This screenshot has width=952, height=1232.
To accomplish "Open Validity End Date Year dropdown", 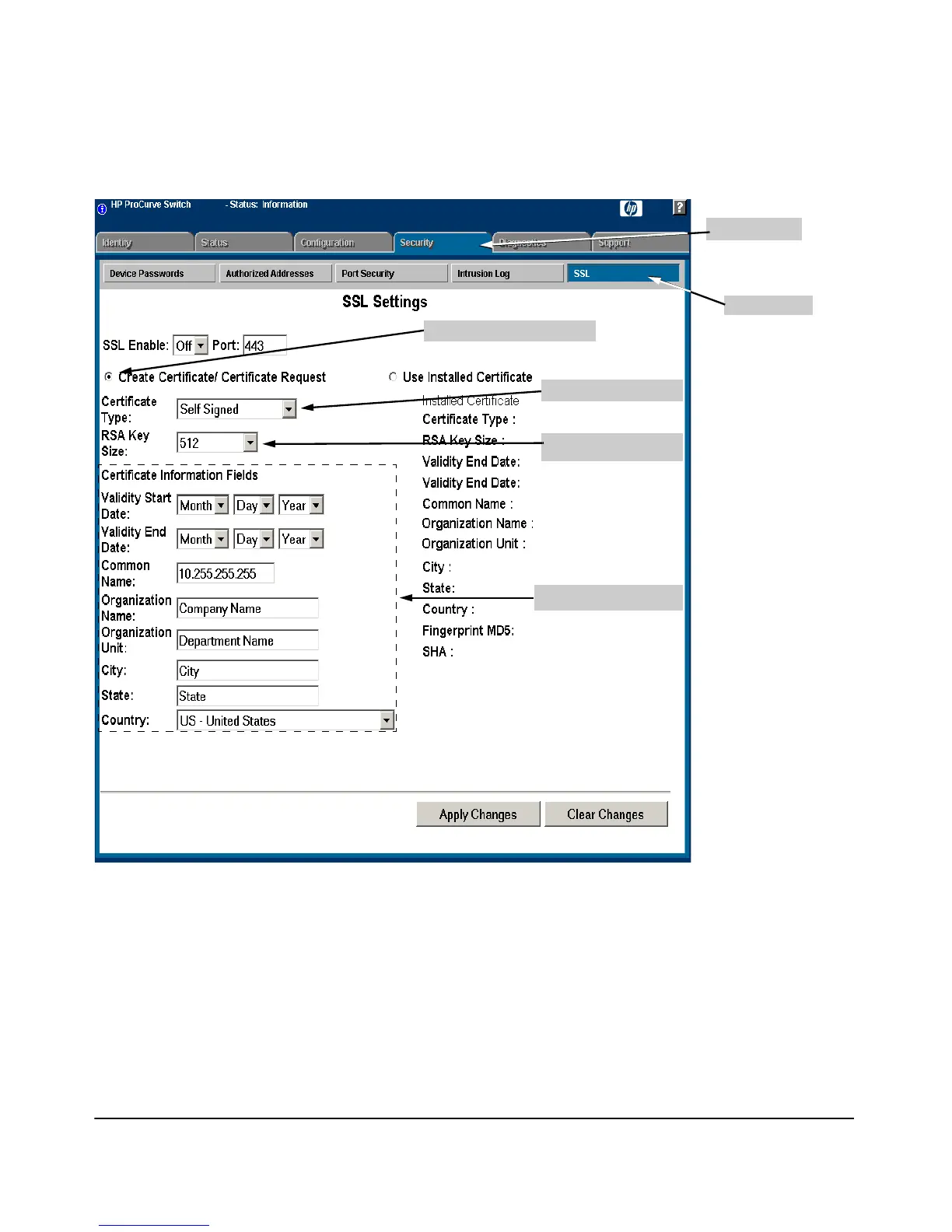I will point(301,539).
